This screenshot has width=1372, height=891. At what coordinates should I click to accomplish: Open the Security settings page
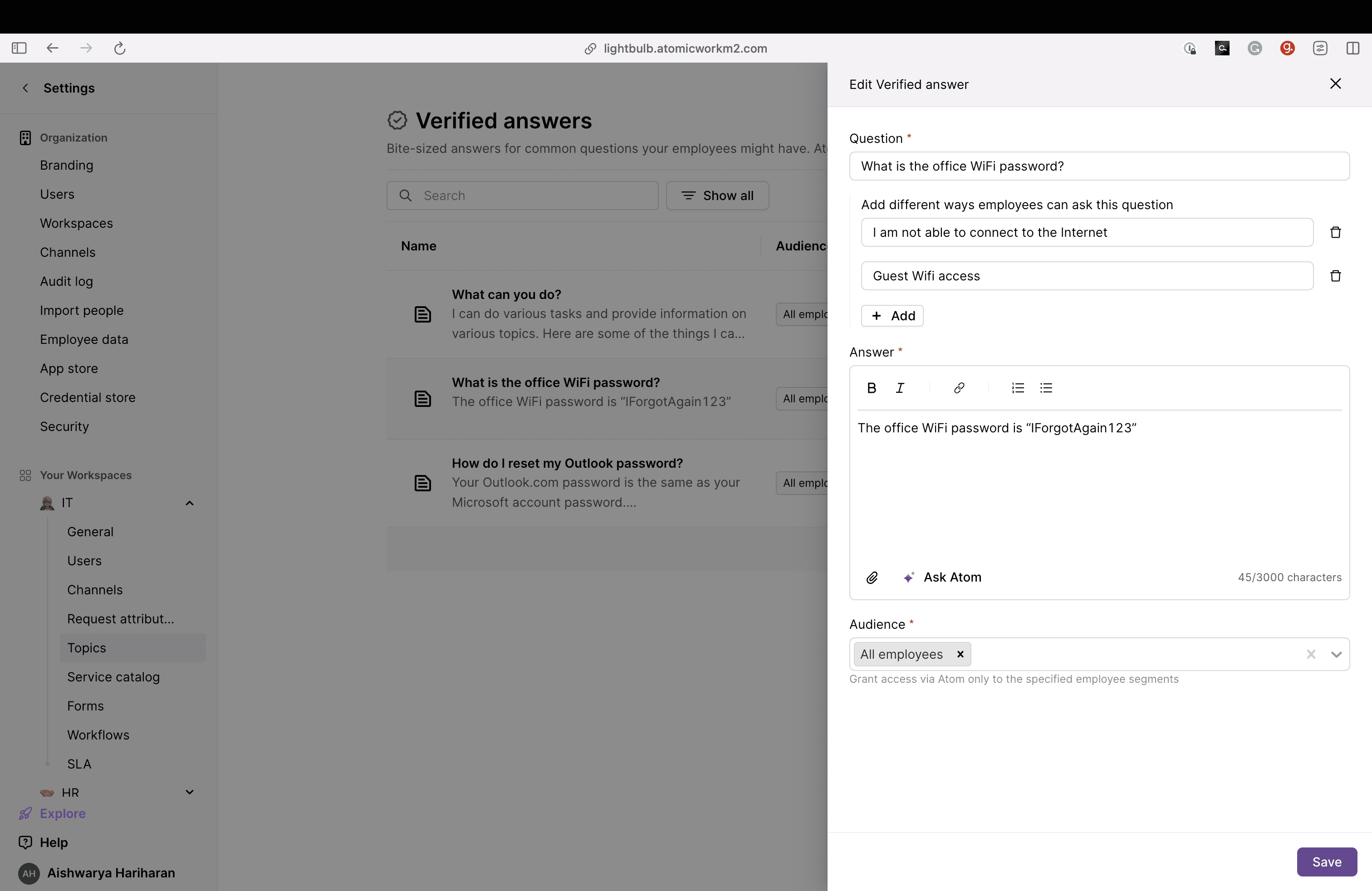pos(64,427)
